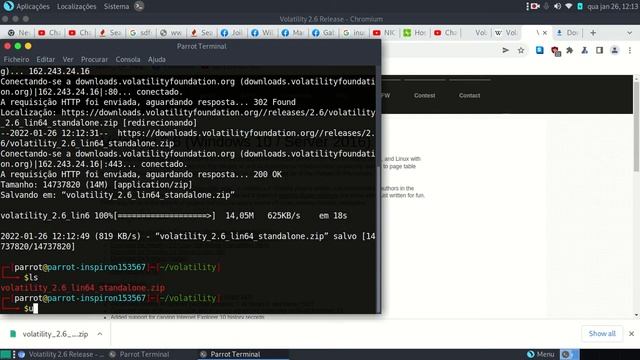Switch to the green 'Ho' tab
This screenshot has width=640, height=360.
pyautogui.click(x=415, y=33)
